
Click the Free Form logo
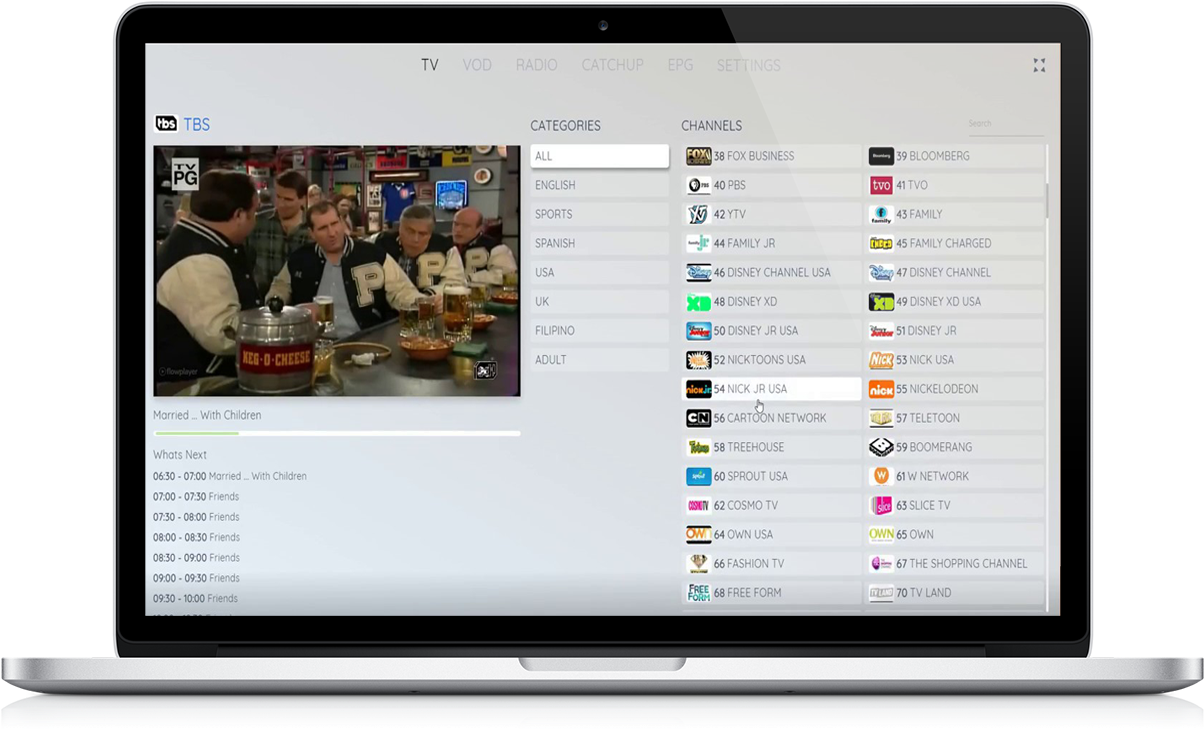[698, 592]
